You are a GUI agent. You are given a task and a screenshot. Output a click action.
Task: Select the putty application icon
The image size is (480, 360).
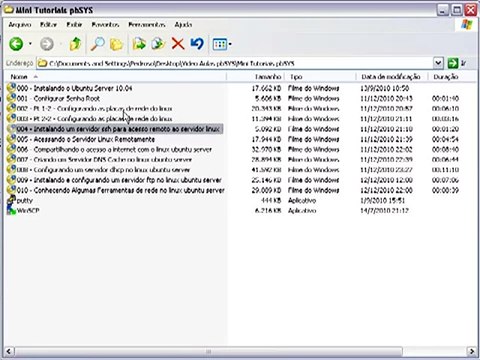pos(11,200)
